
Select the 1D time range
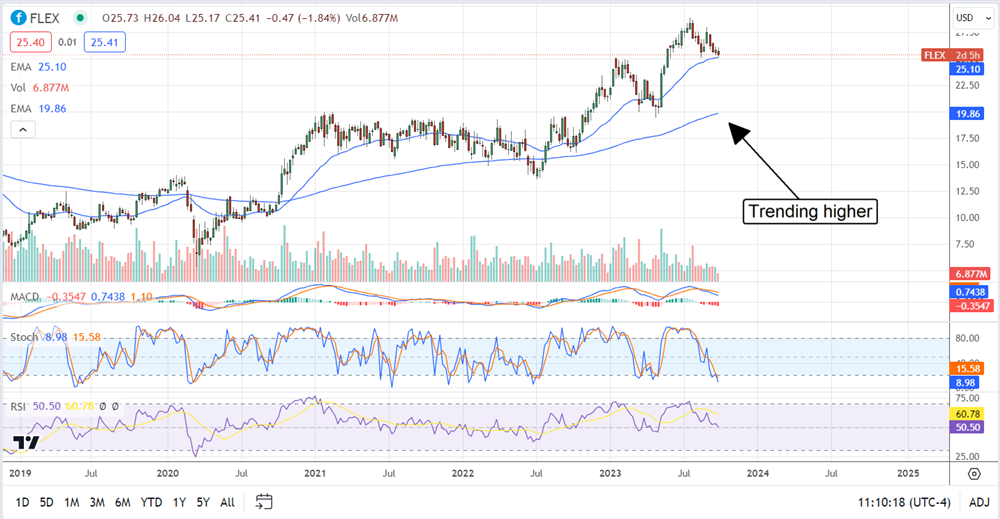pos(19,501)
